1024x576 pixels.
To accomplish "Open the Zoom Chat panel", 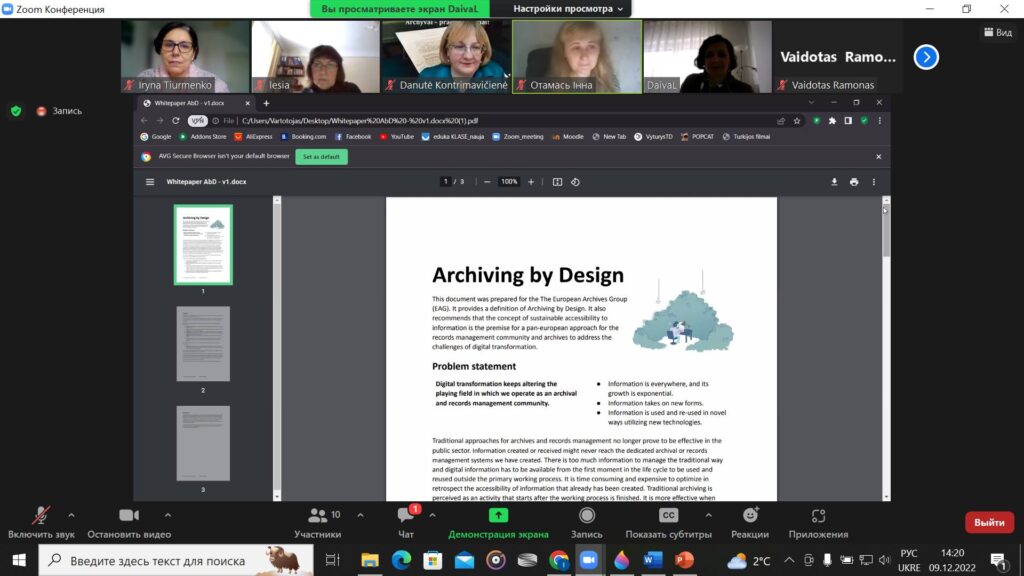I will click(x=406, y=516).
